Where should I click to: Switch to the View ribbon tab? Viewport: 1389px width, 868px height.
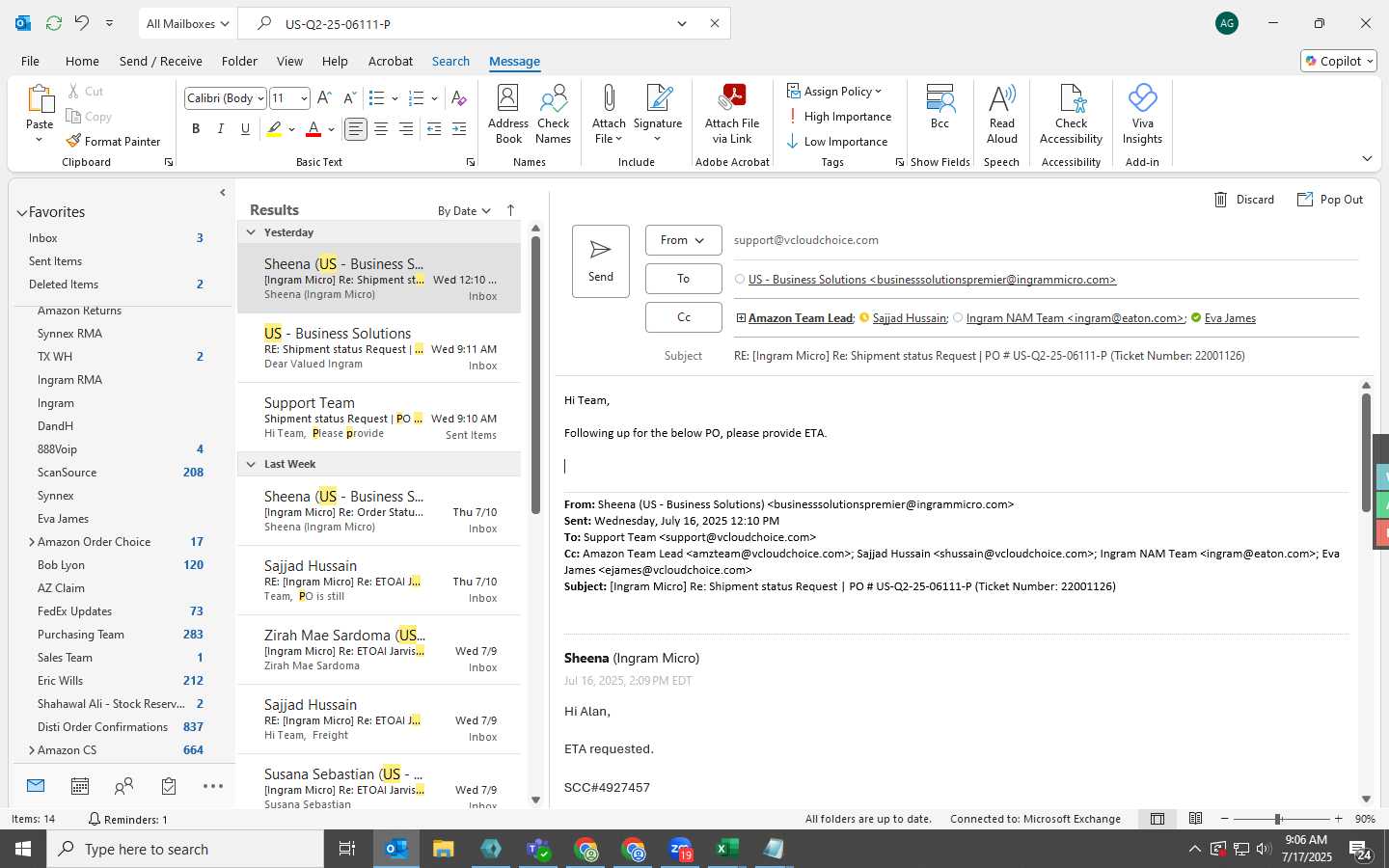[289, 61]
